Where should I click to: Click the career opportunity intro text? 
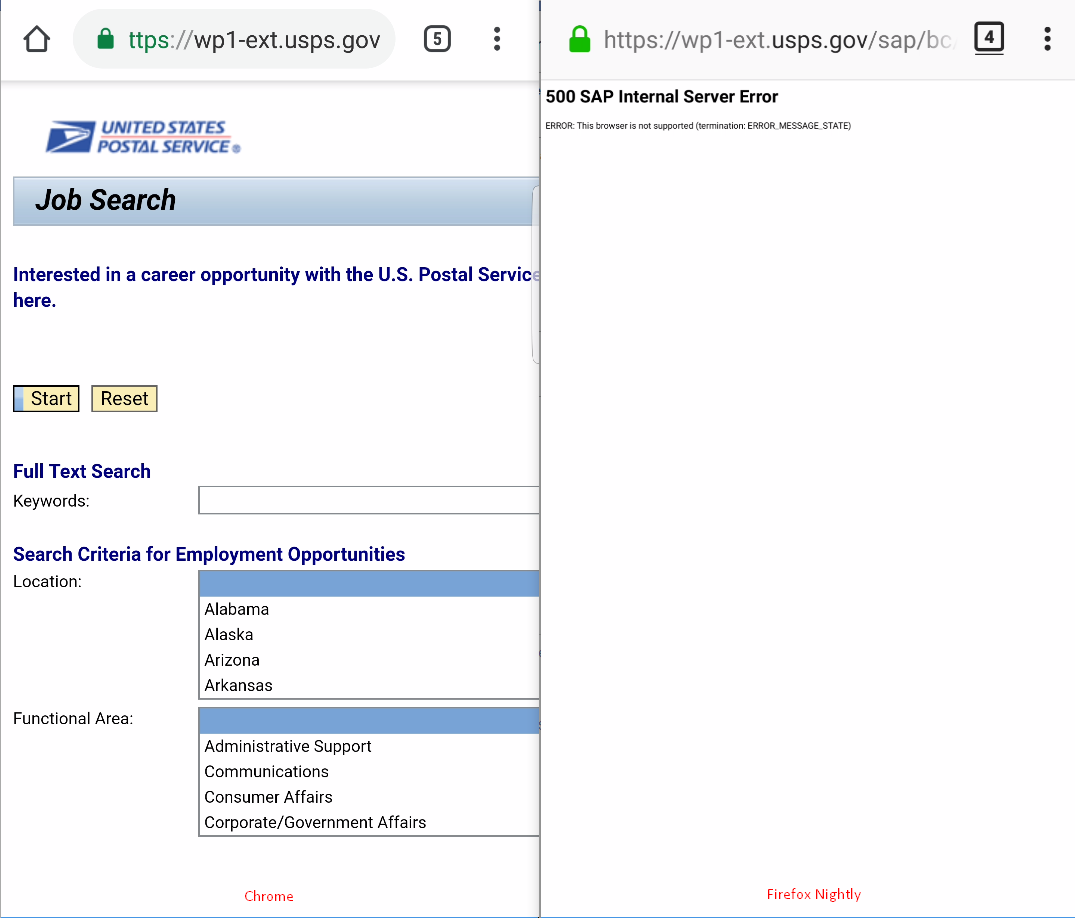[x=276, y=287]
